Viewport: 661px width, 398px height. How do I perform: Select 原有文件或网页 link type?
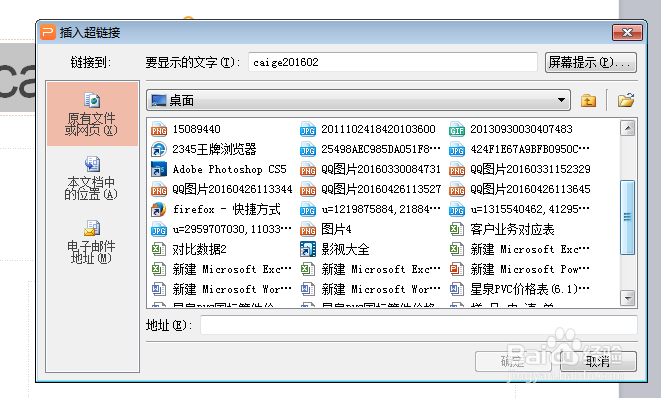tap(92, 114)
